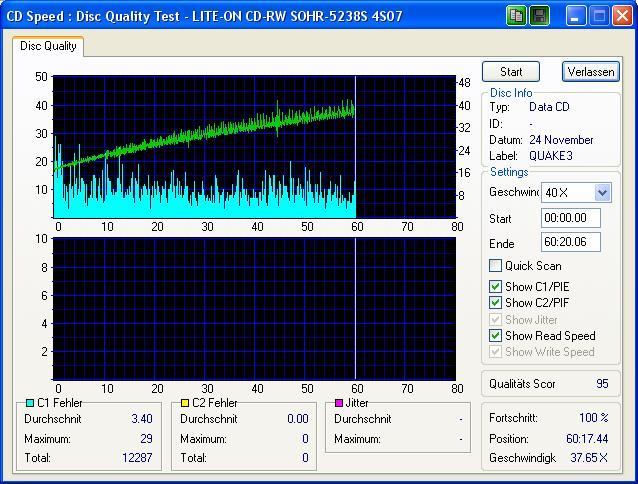Toggle Show C1/PIE checkbox
Viewport: 638px width, 484px height.
[495, 287]
